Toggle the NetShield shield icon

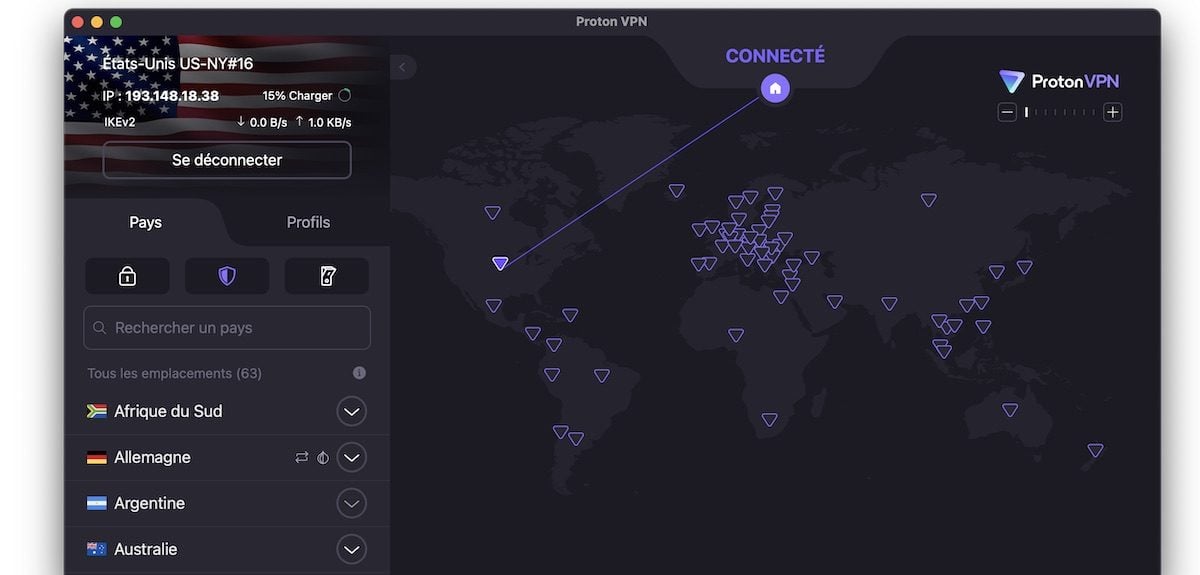[227, 276]
